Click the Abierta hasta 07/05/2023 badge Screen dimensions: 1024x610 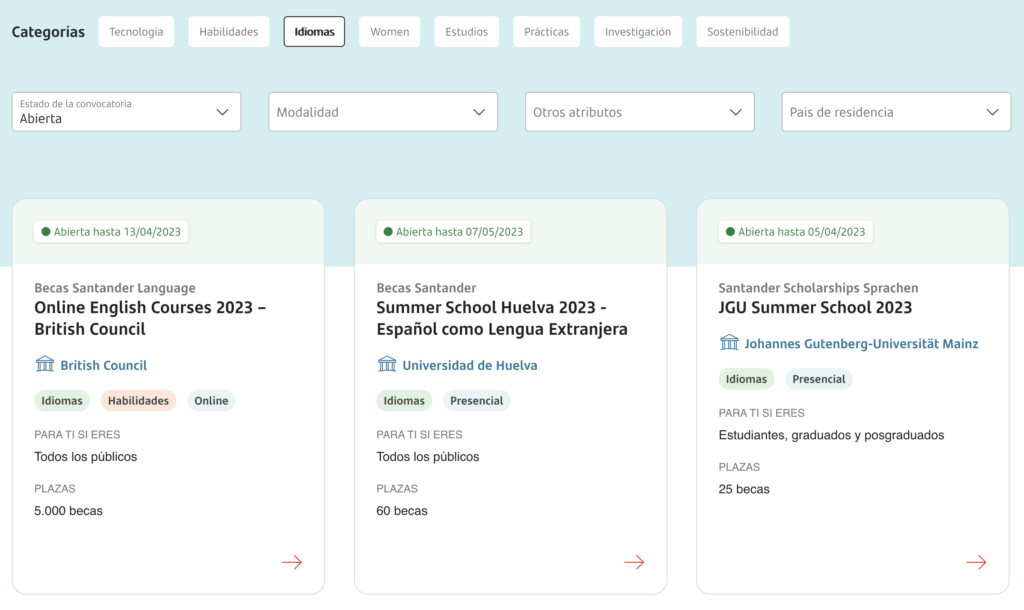453,231
